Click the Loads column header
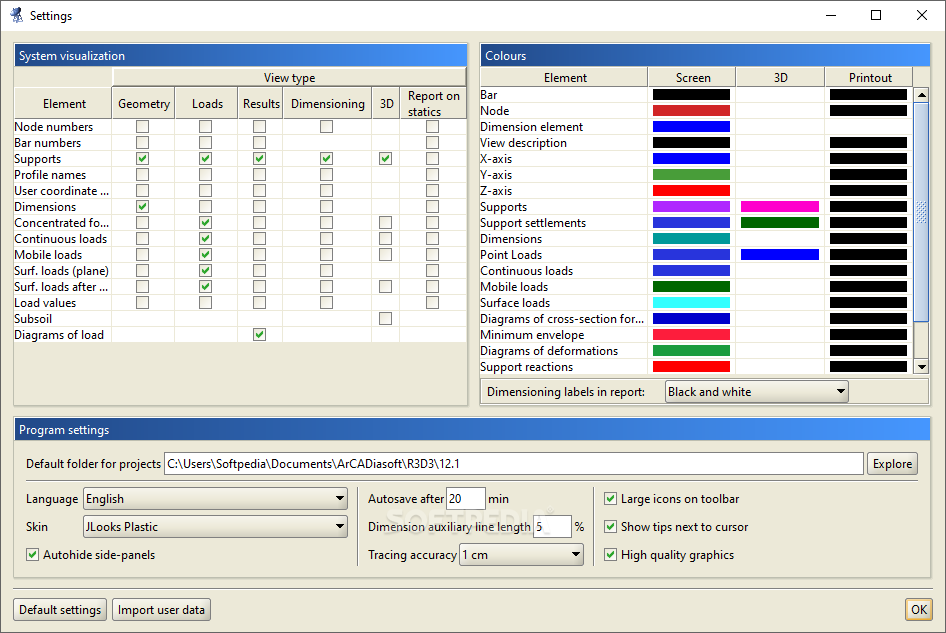Image resolution: width=946 pixels, height=633 pixels. click(x=207, y=103)
